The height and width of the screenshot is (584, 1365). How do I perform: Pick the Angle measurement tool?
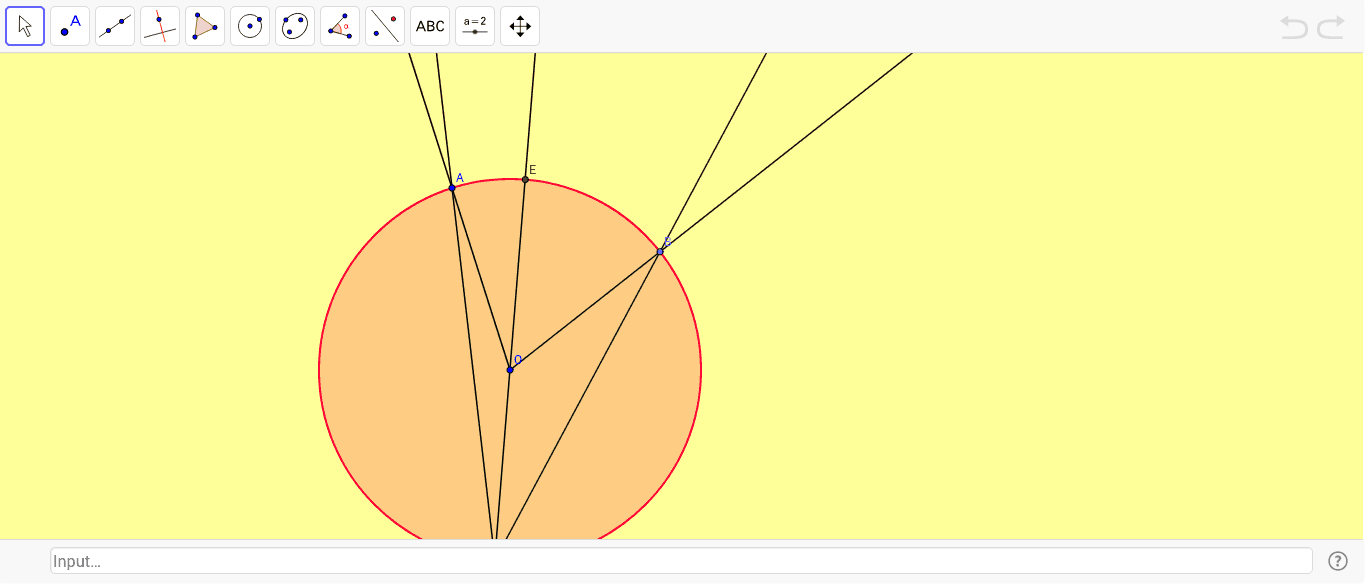pos(340,26)
